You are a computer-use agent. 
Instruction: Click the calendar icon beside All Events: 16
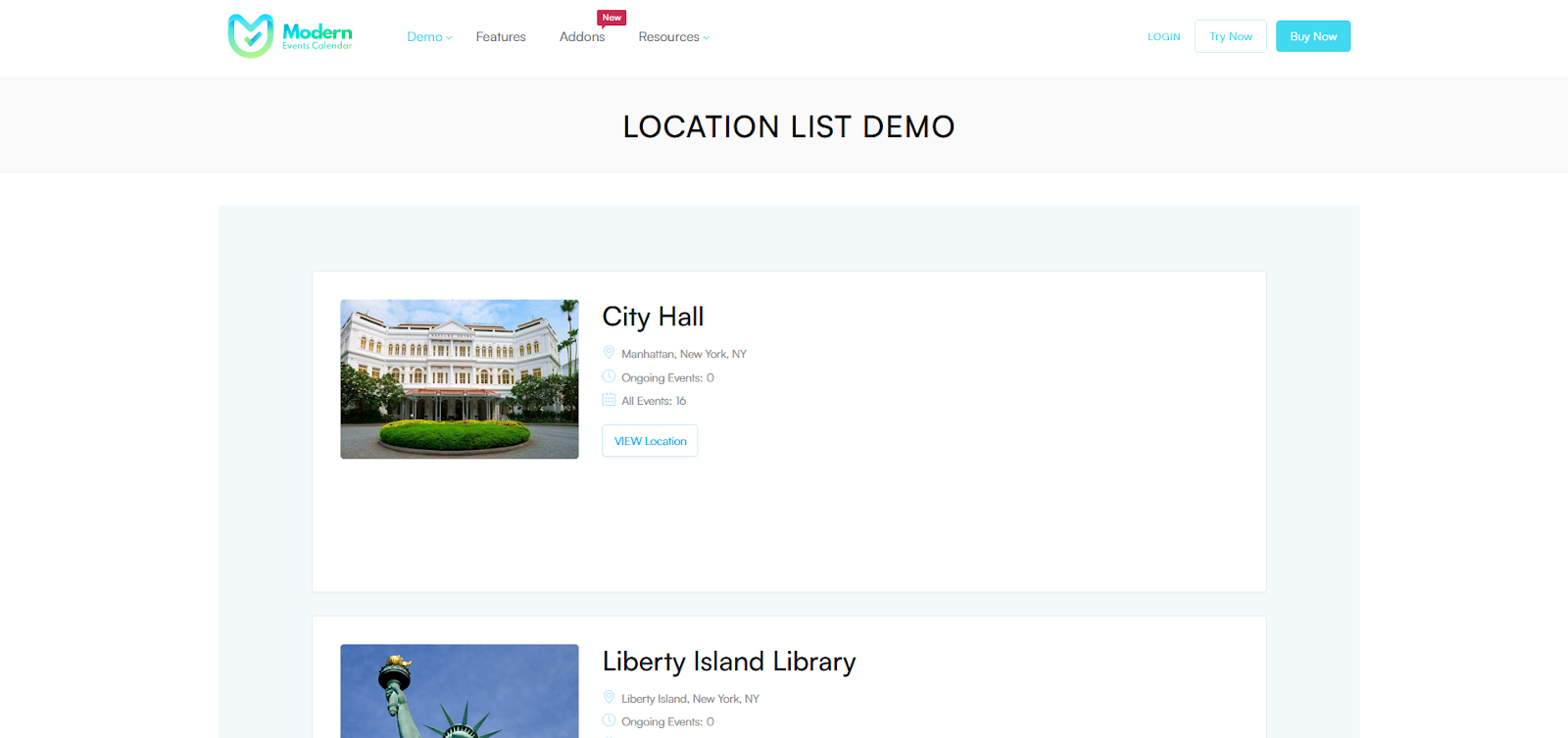tap(609, 400)
